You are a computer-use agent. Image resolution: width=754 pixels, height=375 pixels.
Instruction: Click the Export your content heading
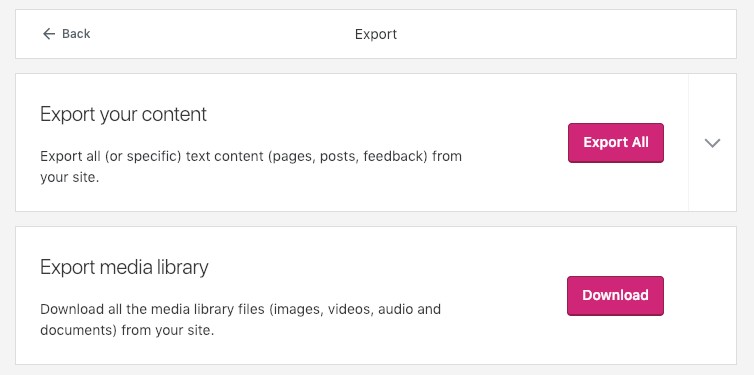(x=124, y=114)
